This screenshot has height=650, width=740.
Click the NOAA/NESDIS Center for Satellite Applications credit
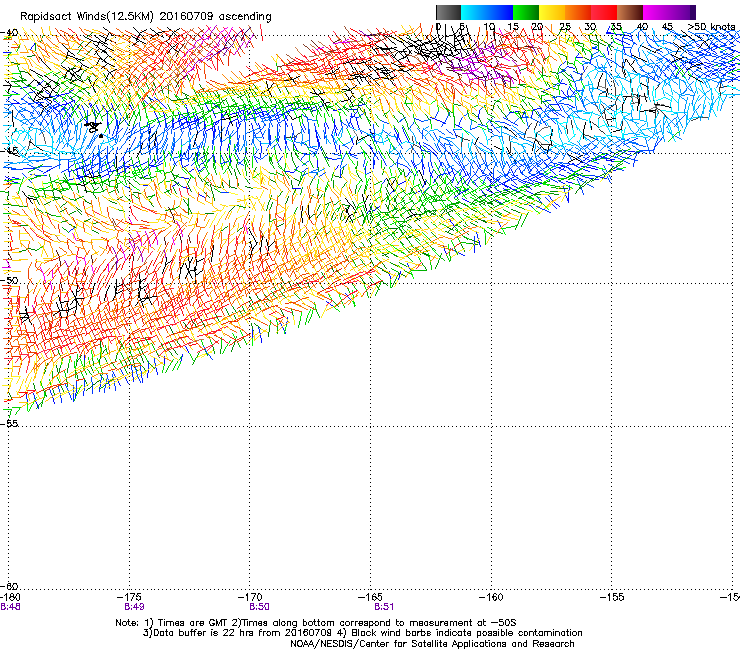(432, 644)
